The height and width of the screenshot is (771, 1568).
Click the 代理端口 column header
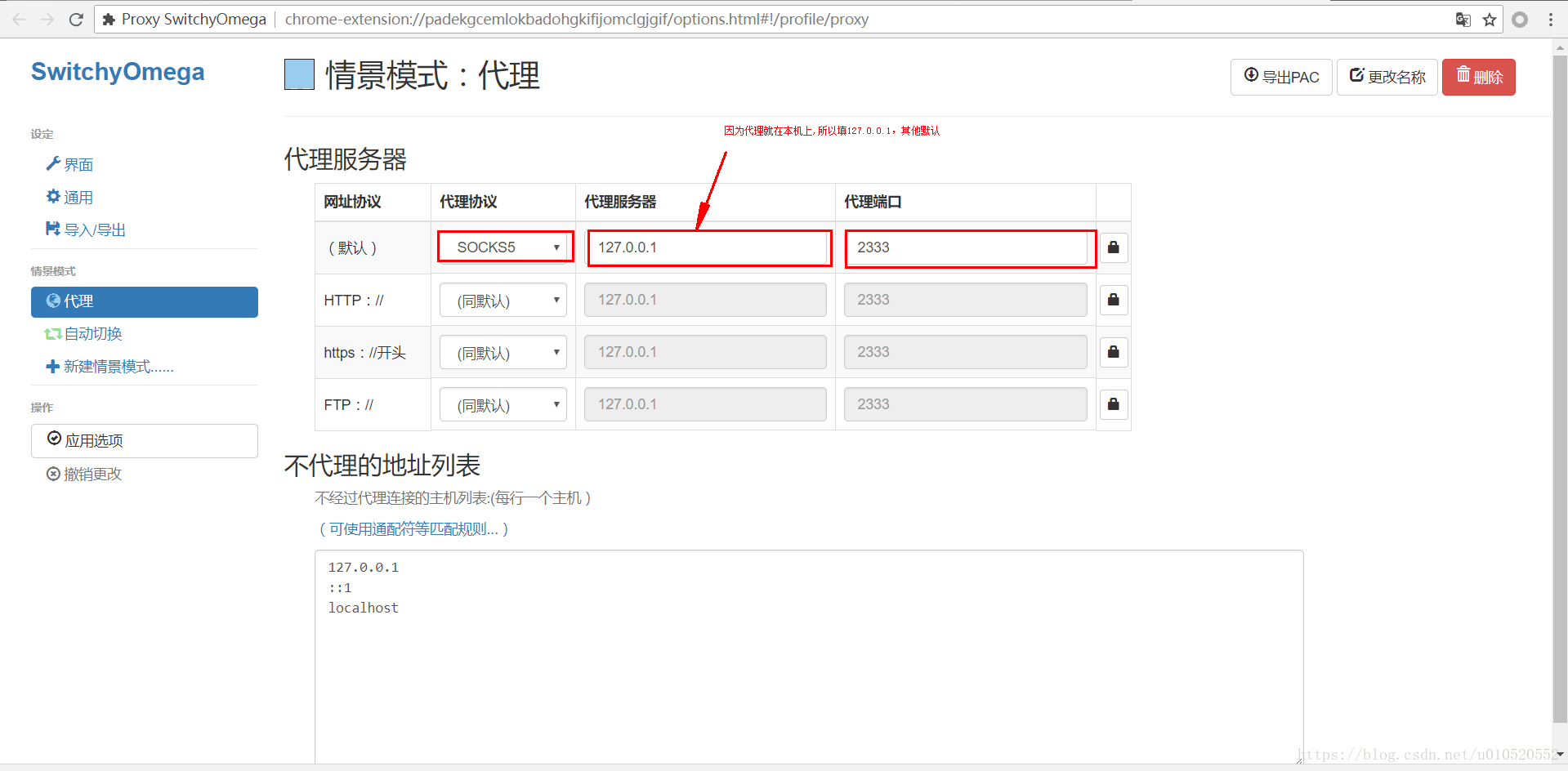[x=873, y=202]
